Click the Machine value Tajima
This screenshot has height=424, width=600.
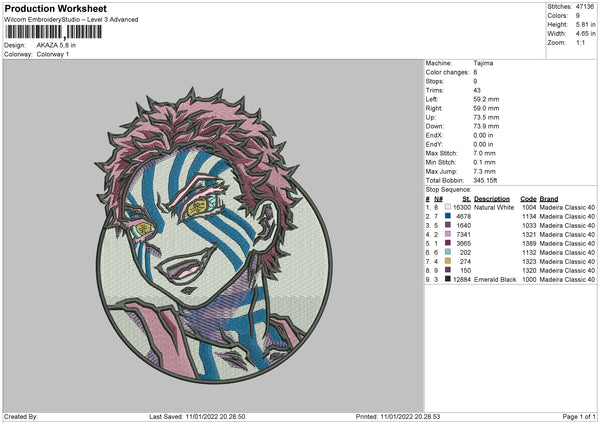pyautogui.click(x=483, y=63)
